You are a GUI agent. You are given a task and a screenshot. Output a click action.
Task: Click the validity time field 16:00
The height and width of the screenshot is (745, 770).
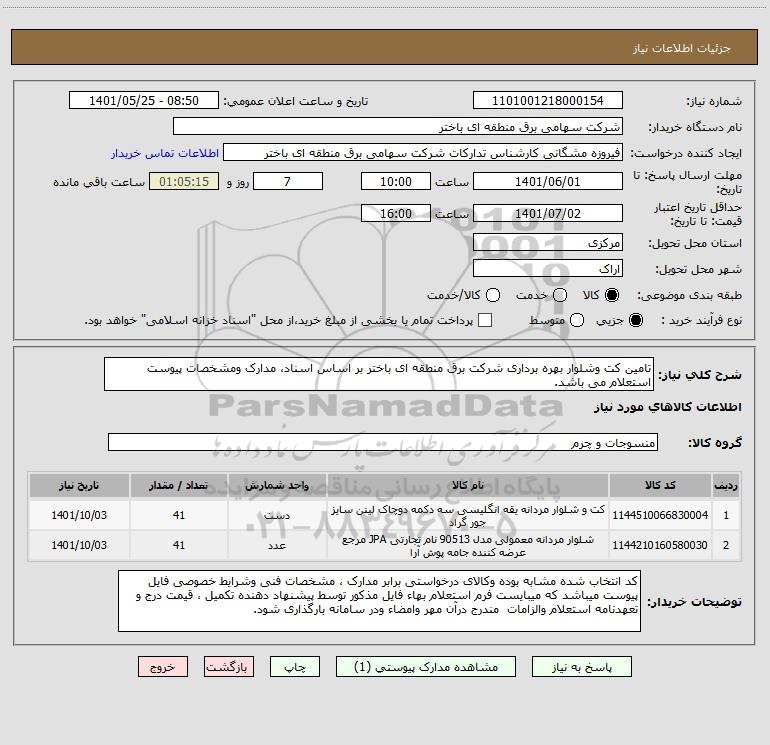(396, 213)
